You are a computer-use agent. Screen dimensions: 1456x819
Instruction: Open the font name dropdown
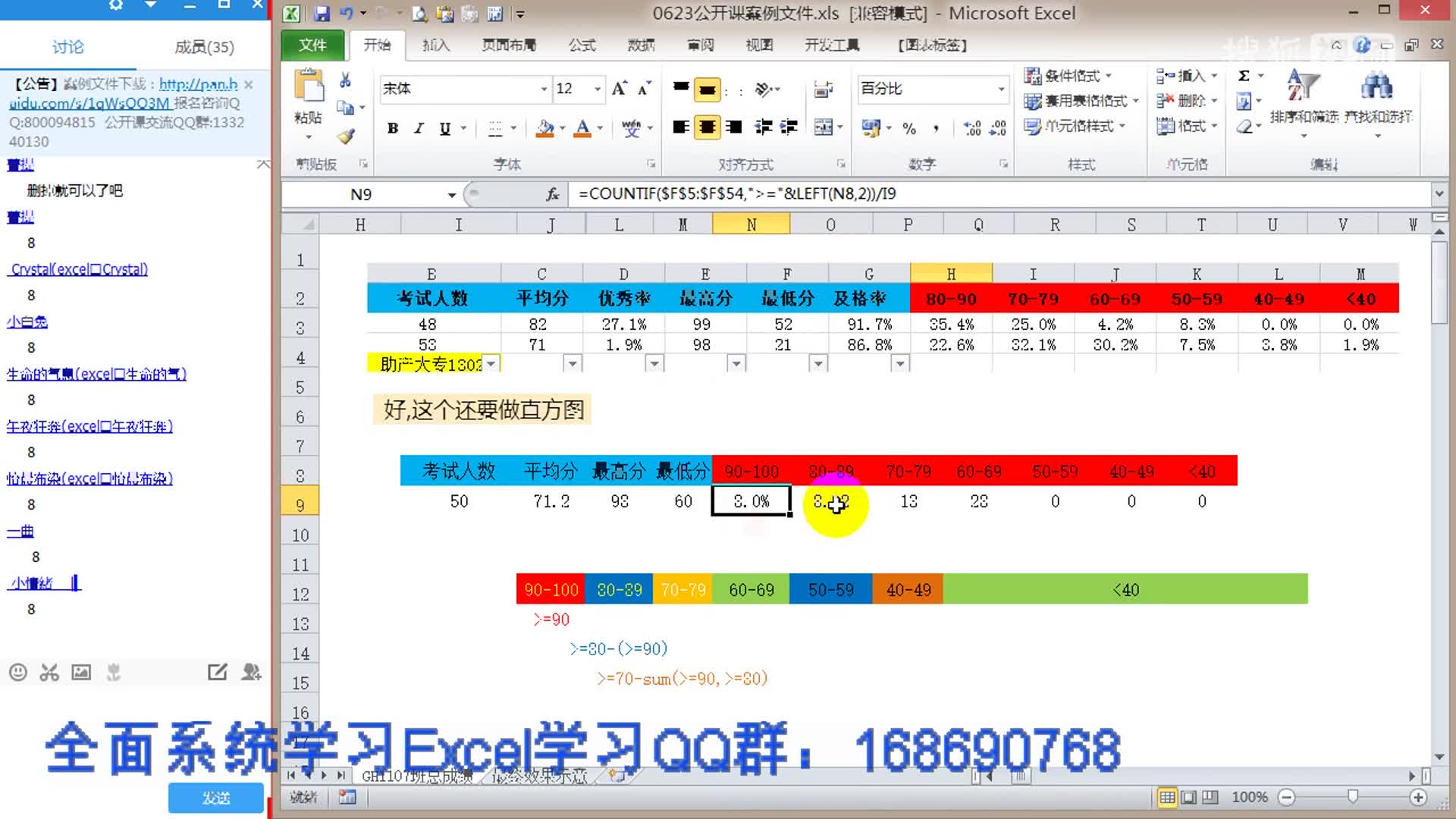click(x=544, y=89)
